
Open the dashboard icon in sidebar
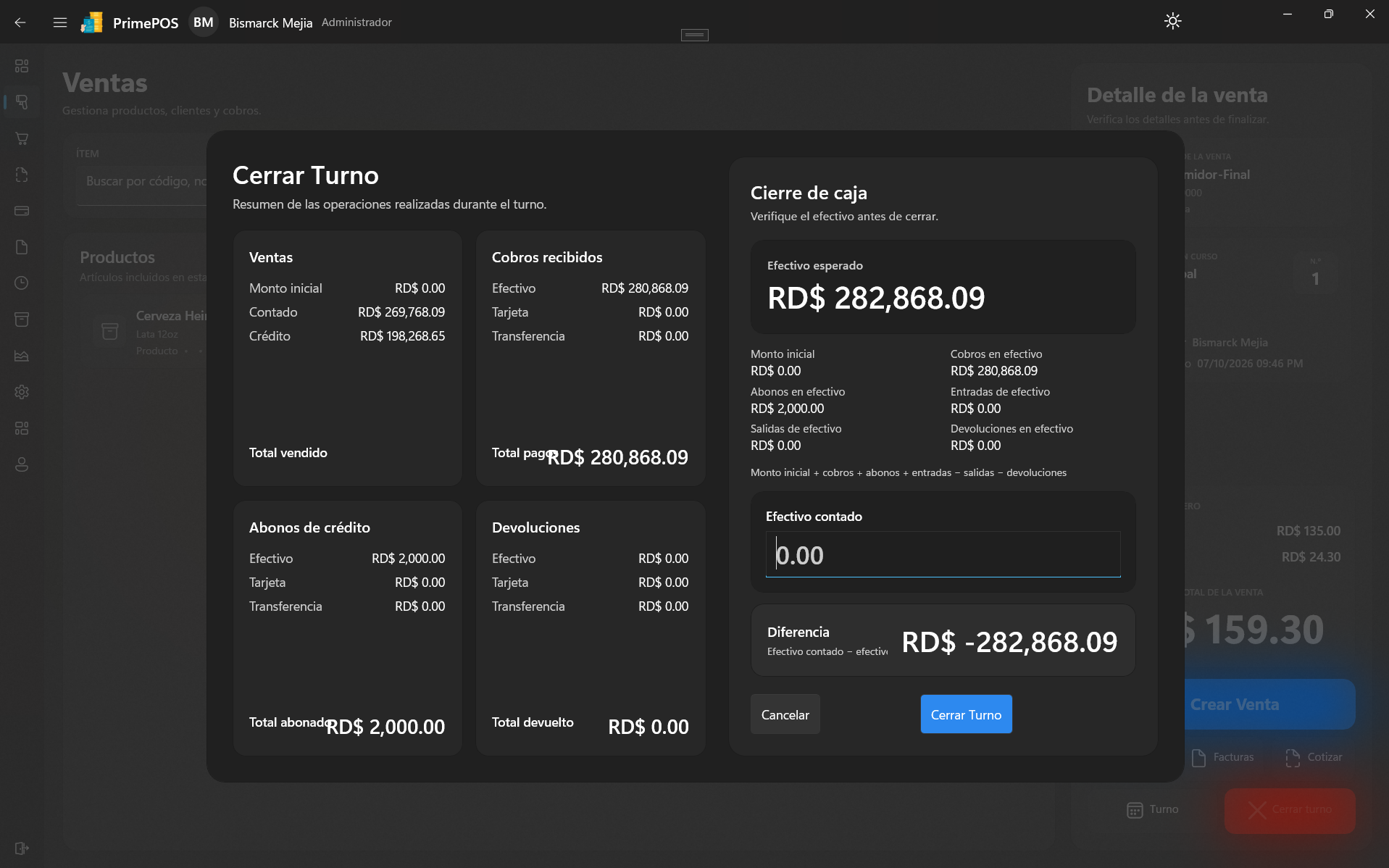pos(22,66)
